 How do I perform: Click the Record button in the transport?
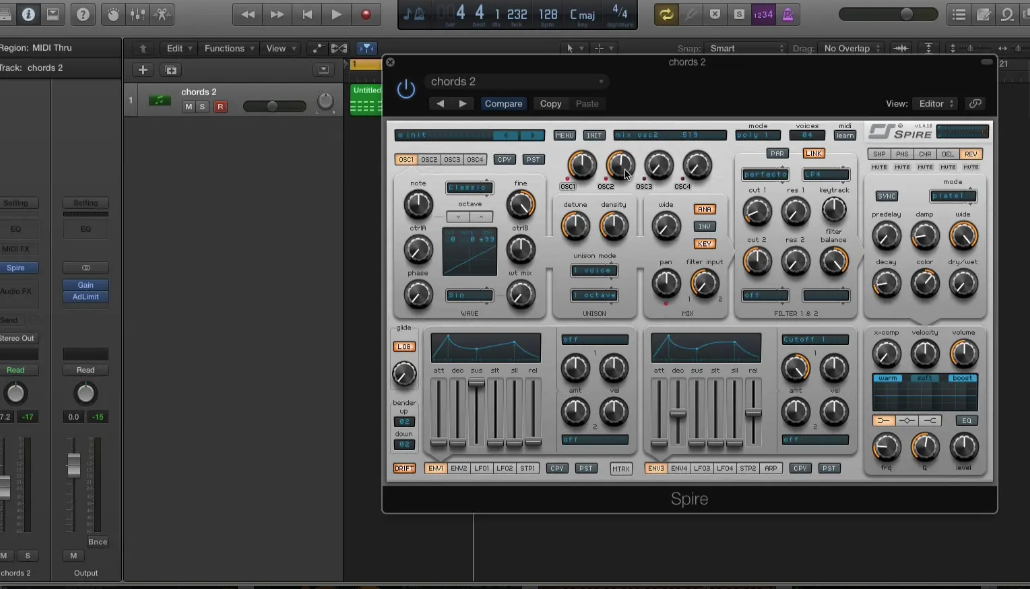point(366,14)
